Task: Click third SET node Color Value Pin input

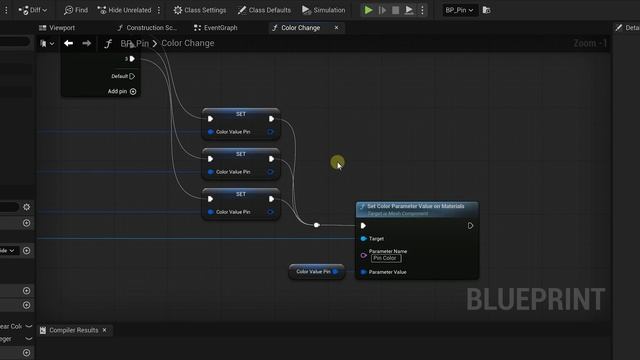Action: [211, 212]
